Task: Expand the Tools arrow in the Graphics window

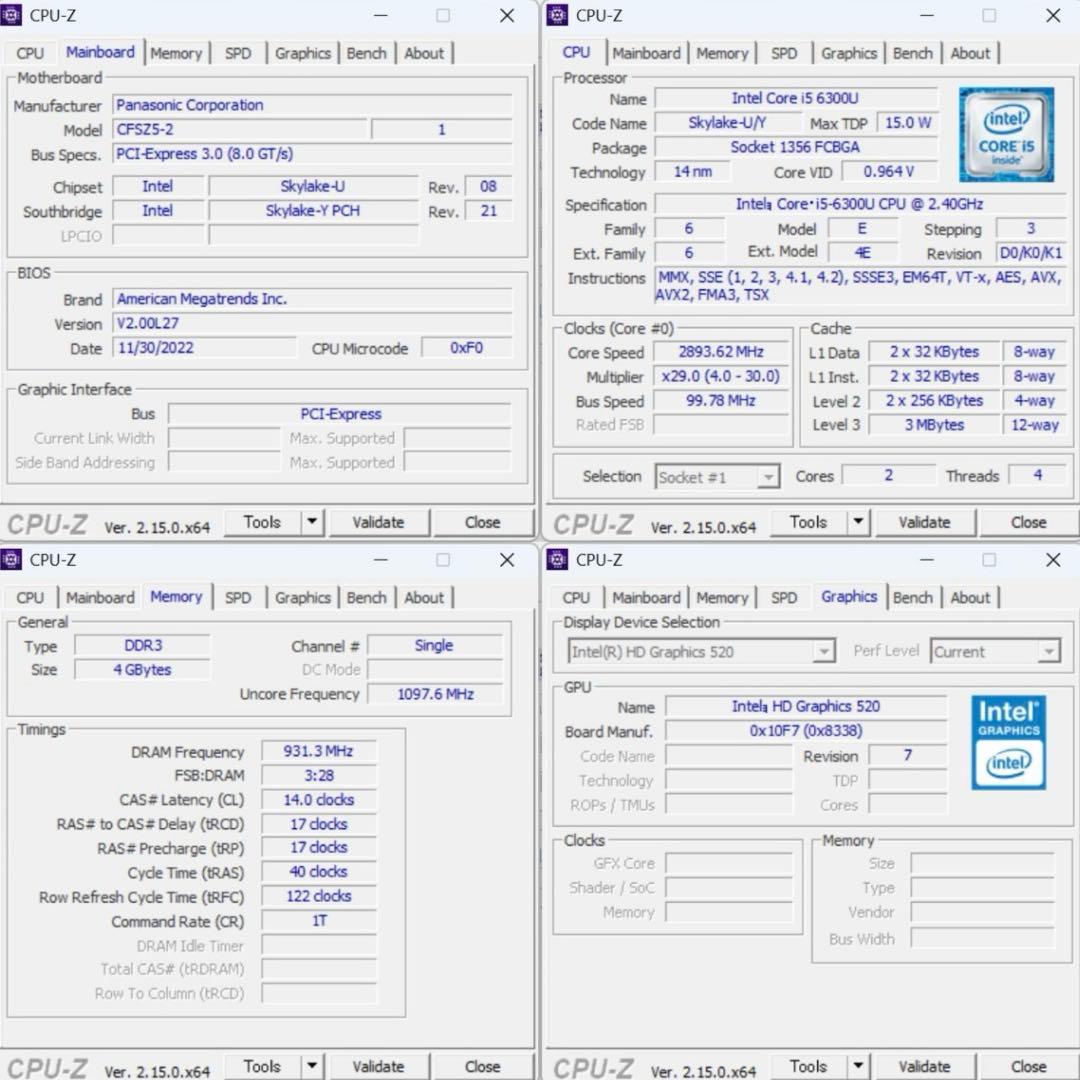Action: (858, 1066)
